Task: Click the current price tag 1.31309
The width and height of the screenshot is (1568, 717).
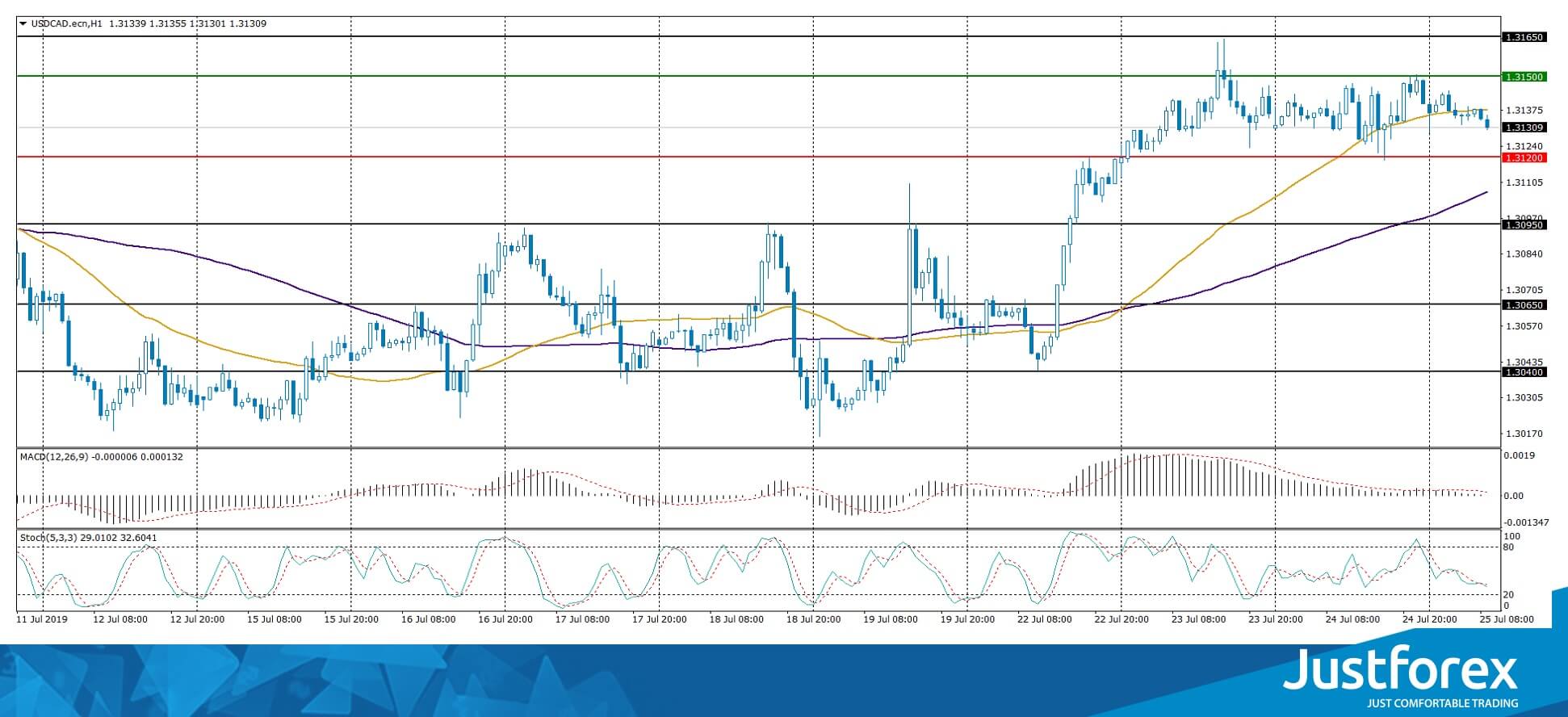Action: coord(1524,128)
